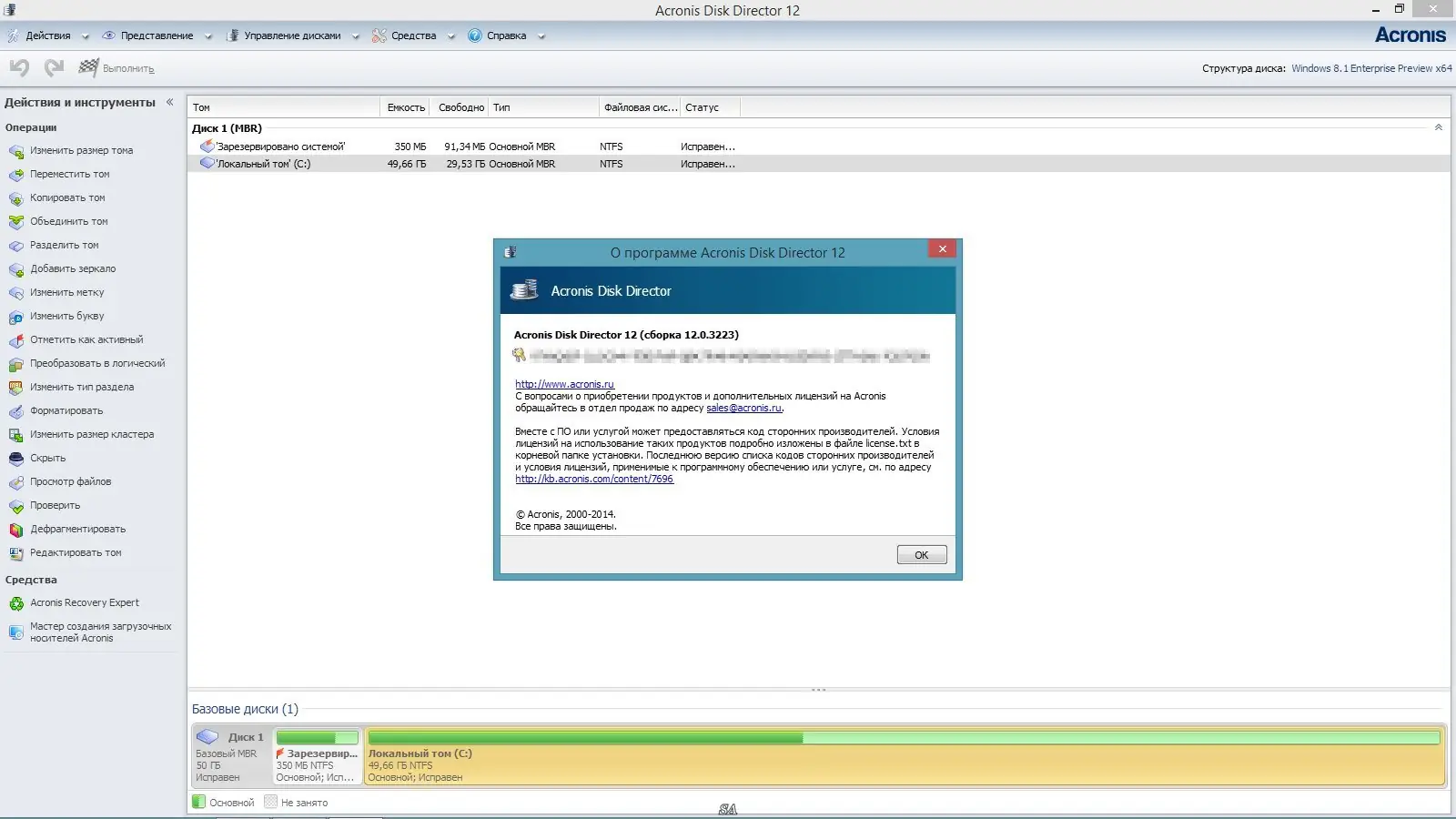
Task: Click the Windows 8.1 Enterprise Preview x64 link
Action: pos(1371,68)
